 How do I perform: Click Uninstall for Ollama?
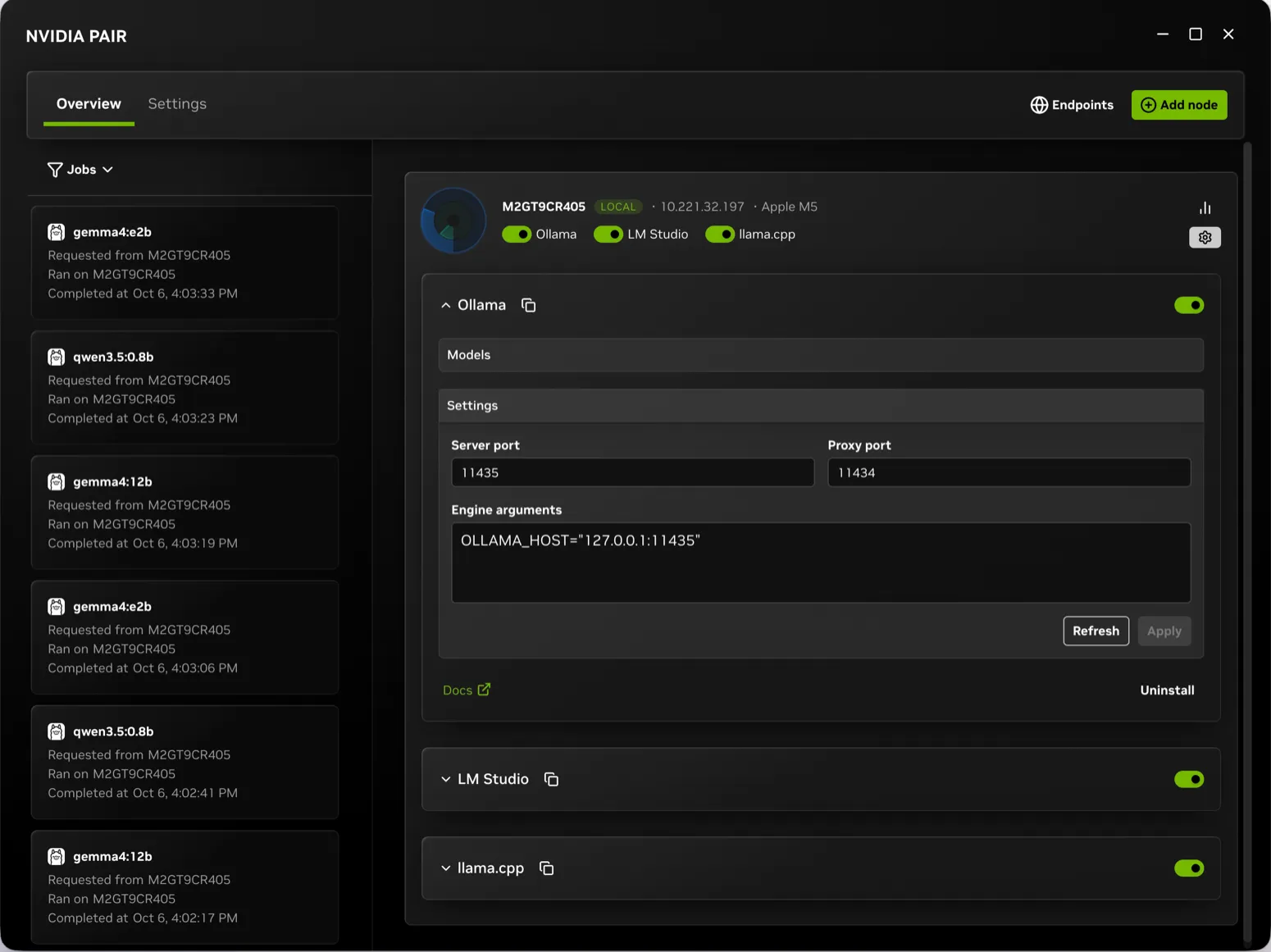(x=1167, y=690)
